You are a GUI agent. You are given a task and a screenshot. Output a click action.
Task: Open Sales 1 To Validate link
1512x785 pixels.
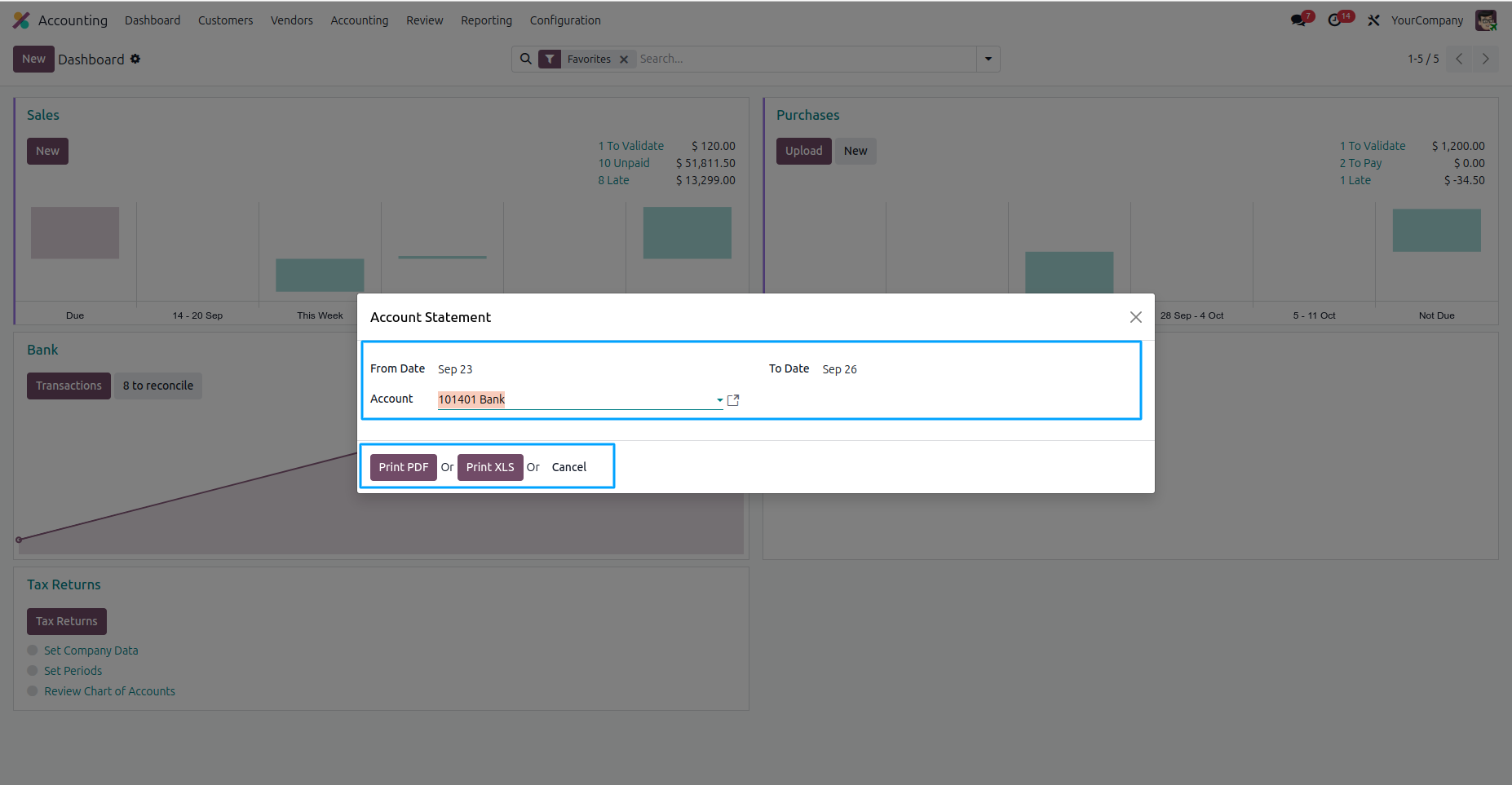tap(631, 146)
